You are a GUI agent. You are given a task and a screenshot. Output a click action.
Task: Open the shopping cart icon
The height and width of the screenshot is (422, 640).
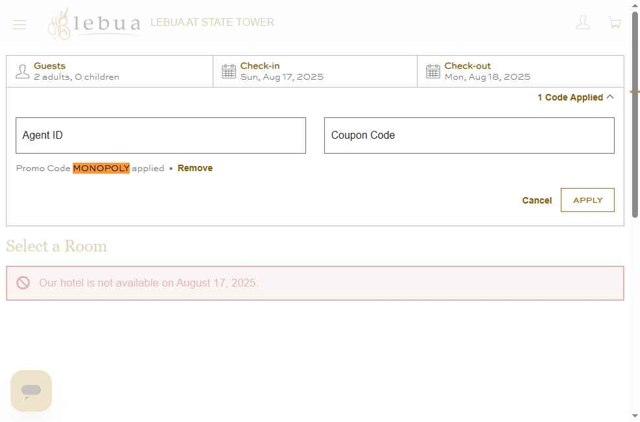[x=615, y=22]
